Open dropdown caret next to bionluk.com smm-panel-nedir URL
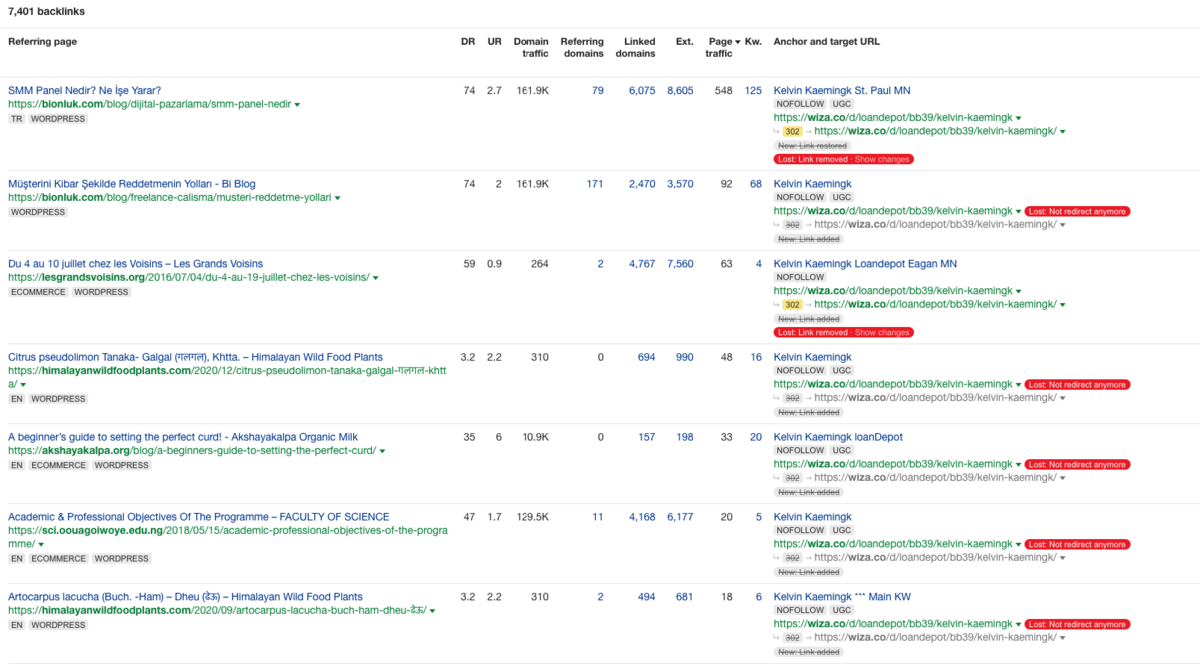The height and width of the screenshot is (669, 1200). tap(297, 105)
